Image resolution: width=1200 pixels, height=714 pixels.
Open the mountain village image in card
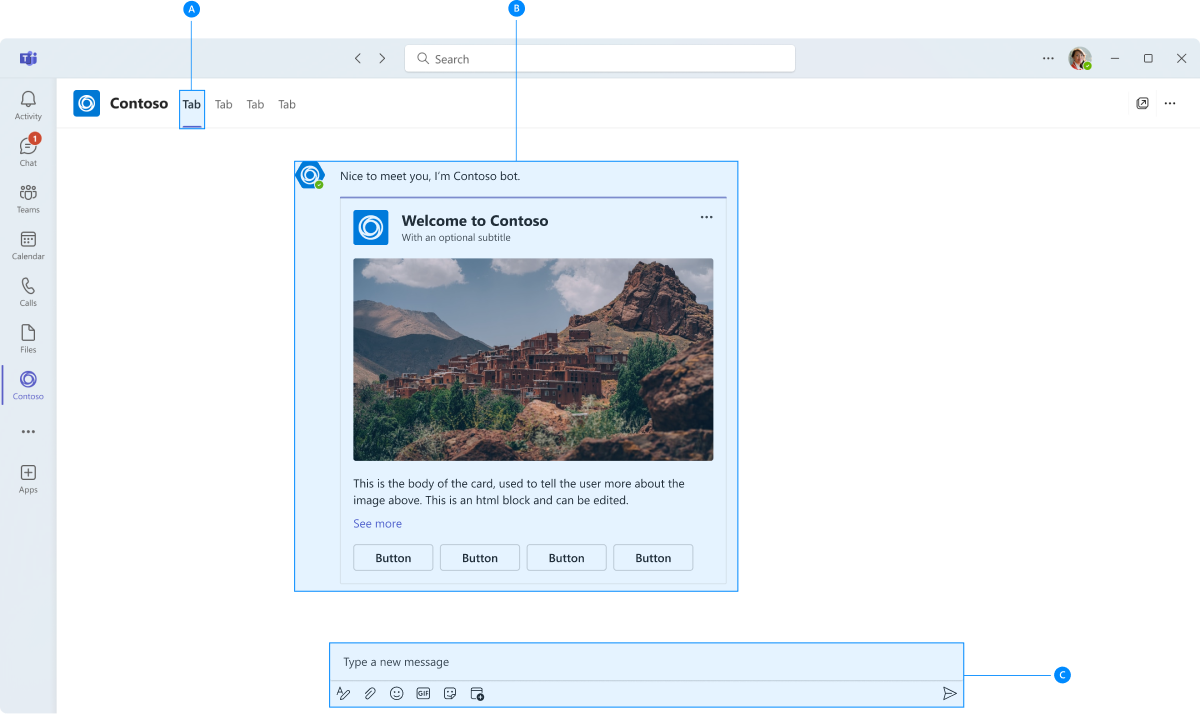(533, 360)
